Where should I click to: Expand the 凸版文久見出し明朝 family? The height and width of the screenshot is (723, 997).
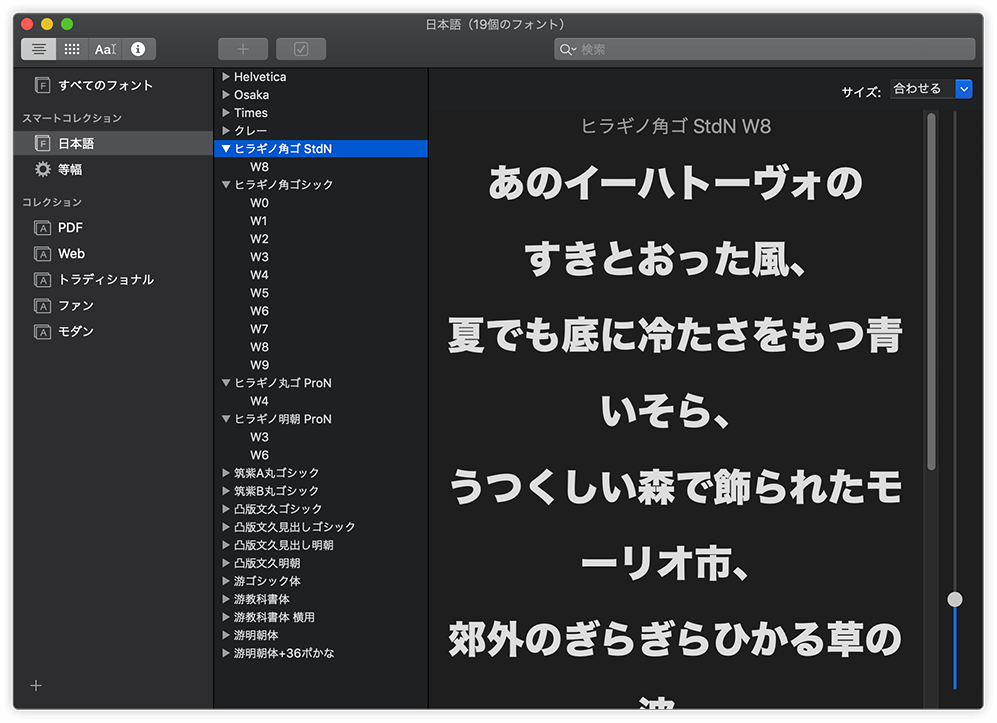click(x=226, y=545)
